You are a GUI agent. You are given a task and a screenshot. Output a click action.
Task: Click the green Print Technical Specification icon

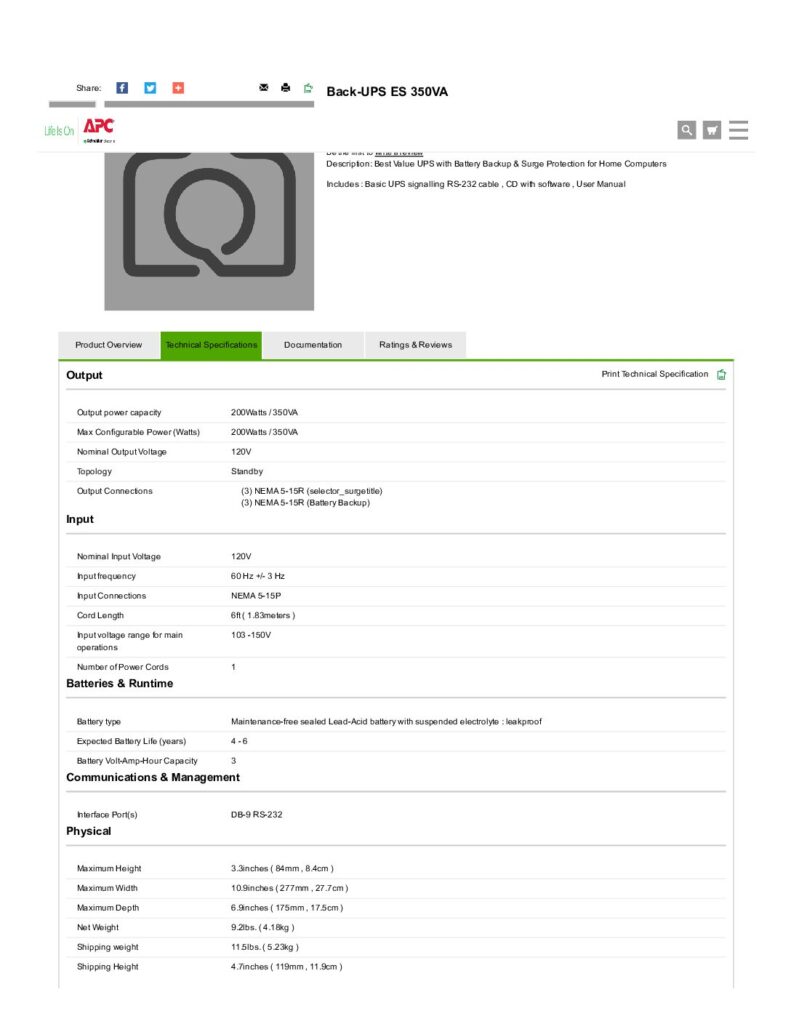point(721,374)
